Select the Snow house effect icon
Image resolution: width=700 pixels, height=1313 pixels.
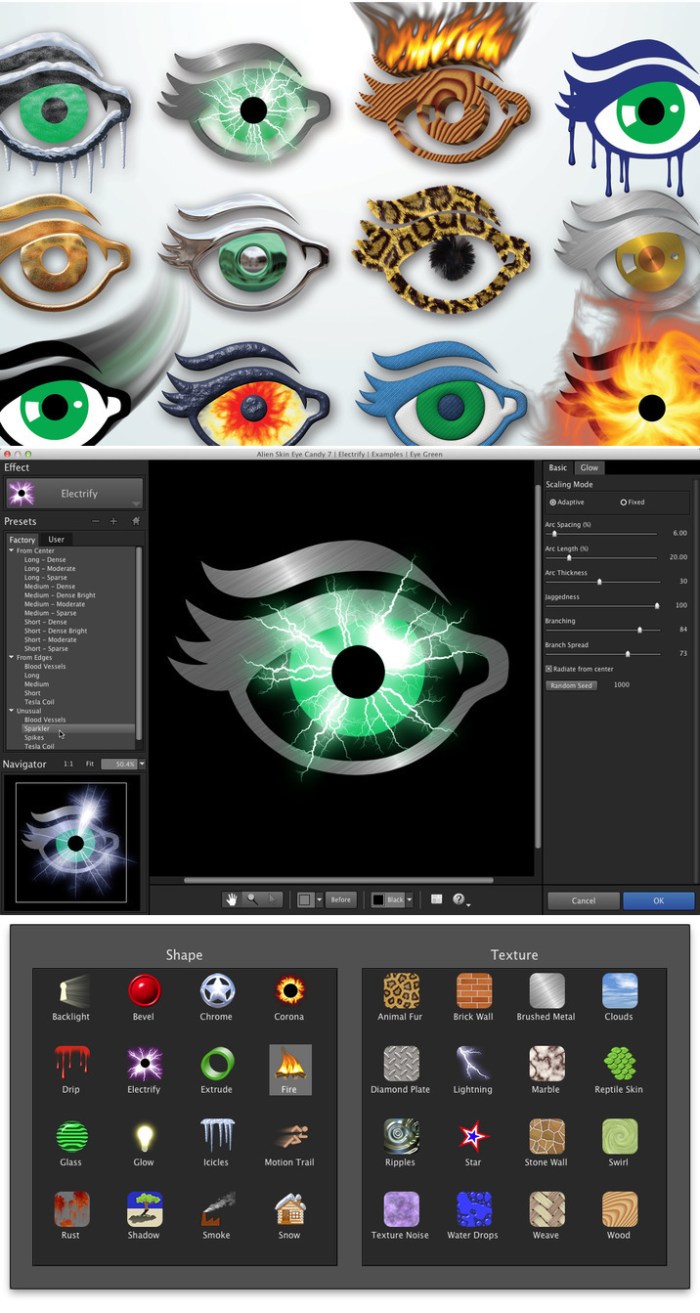[x=290, y=1209]
